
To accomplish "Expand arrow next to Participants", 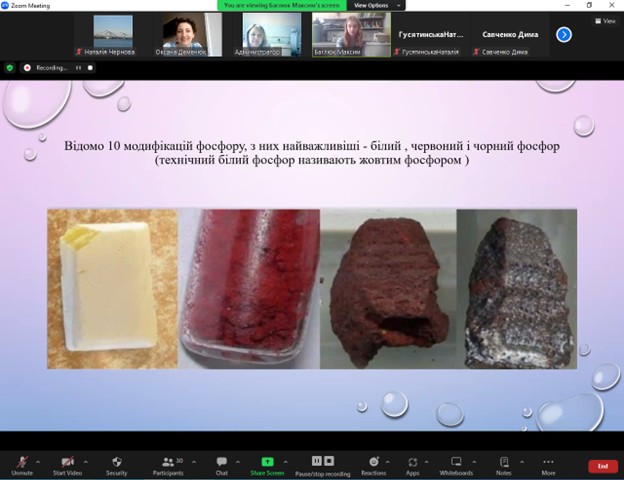I will (194, 462).
